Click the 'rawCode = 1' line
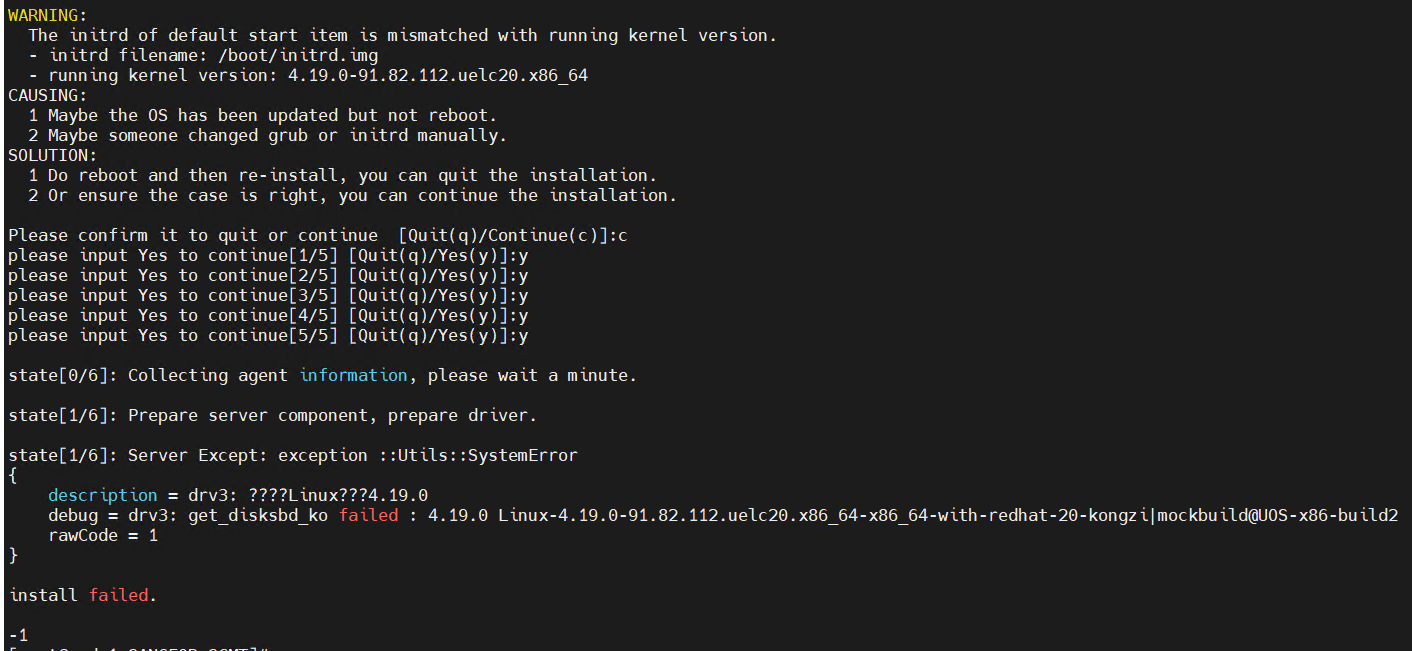 click(102, 535)
